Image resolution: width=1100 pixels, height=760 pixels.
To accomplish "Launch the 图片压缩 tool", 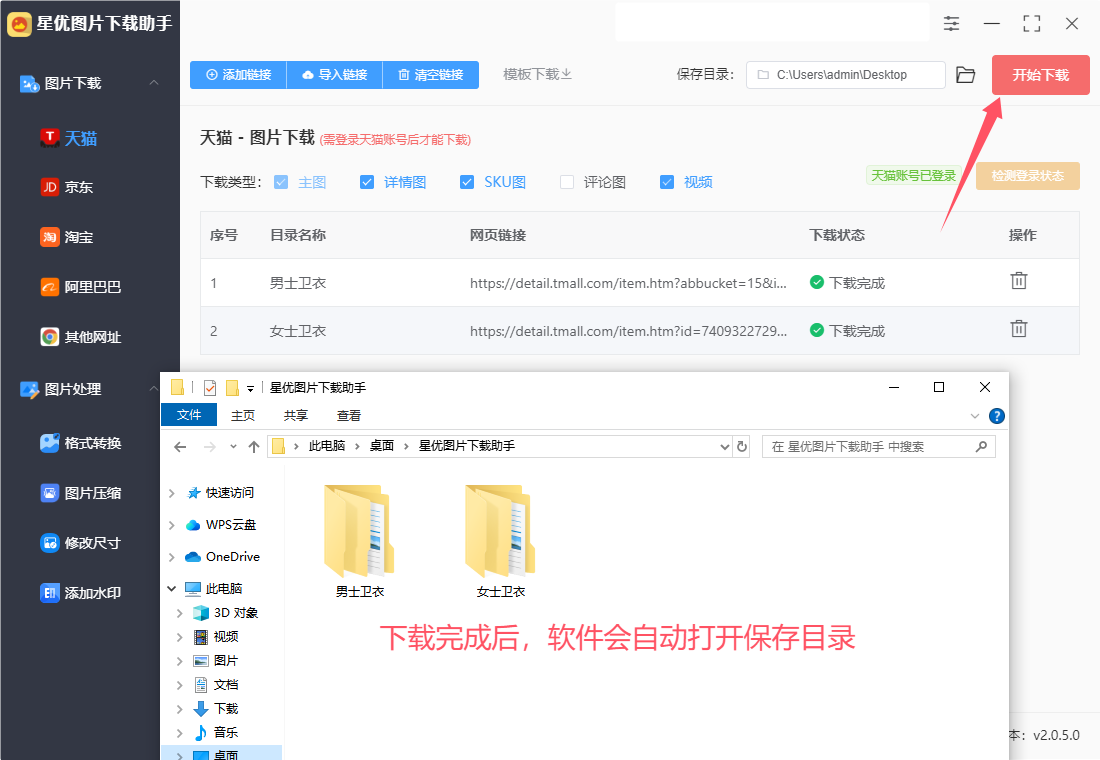I will point(81,493).
